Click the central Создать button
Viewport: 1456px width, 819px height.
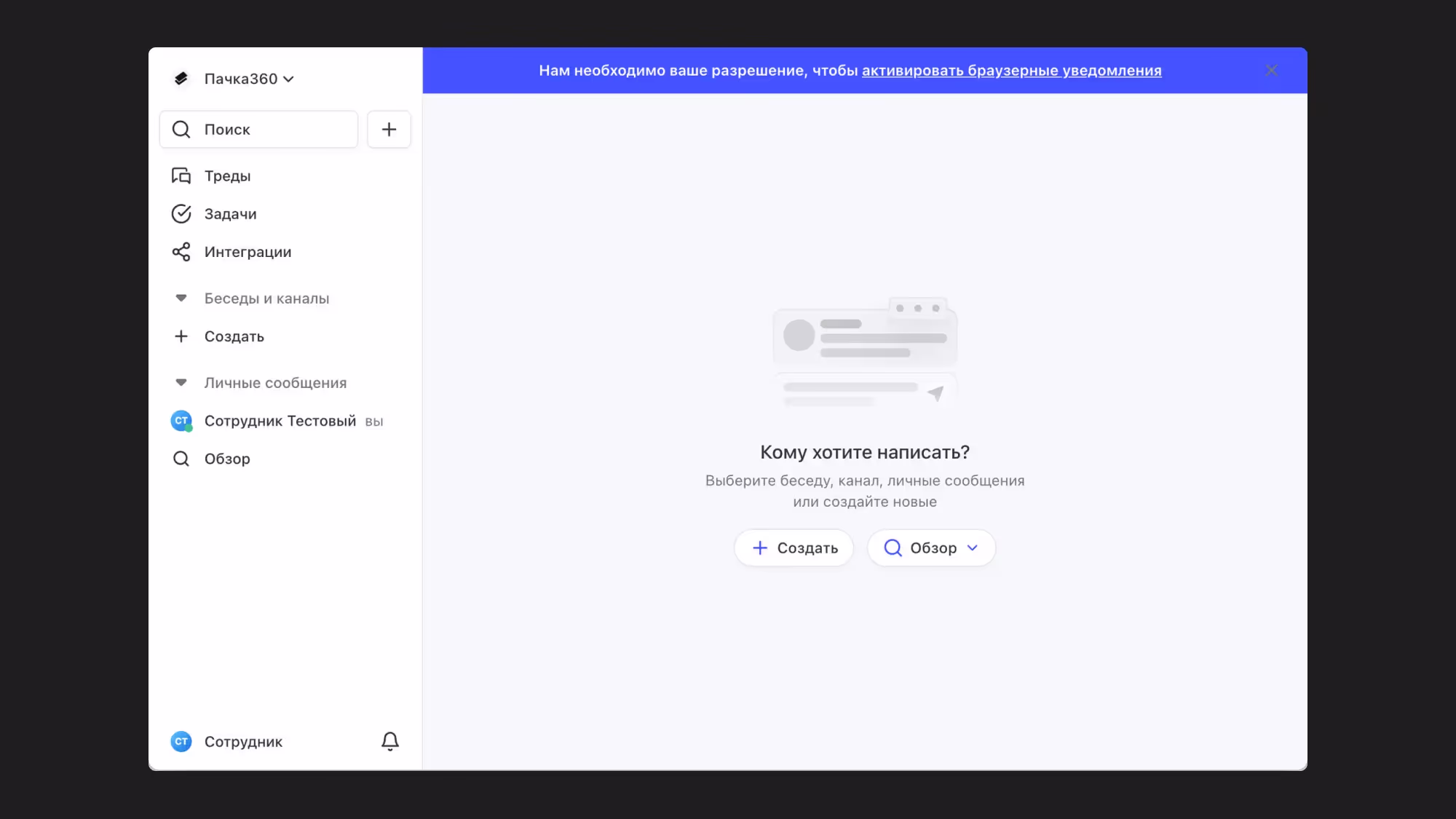tap(794, 548)
